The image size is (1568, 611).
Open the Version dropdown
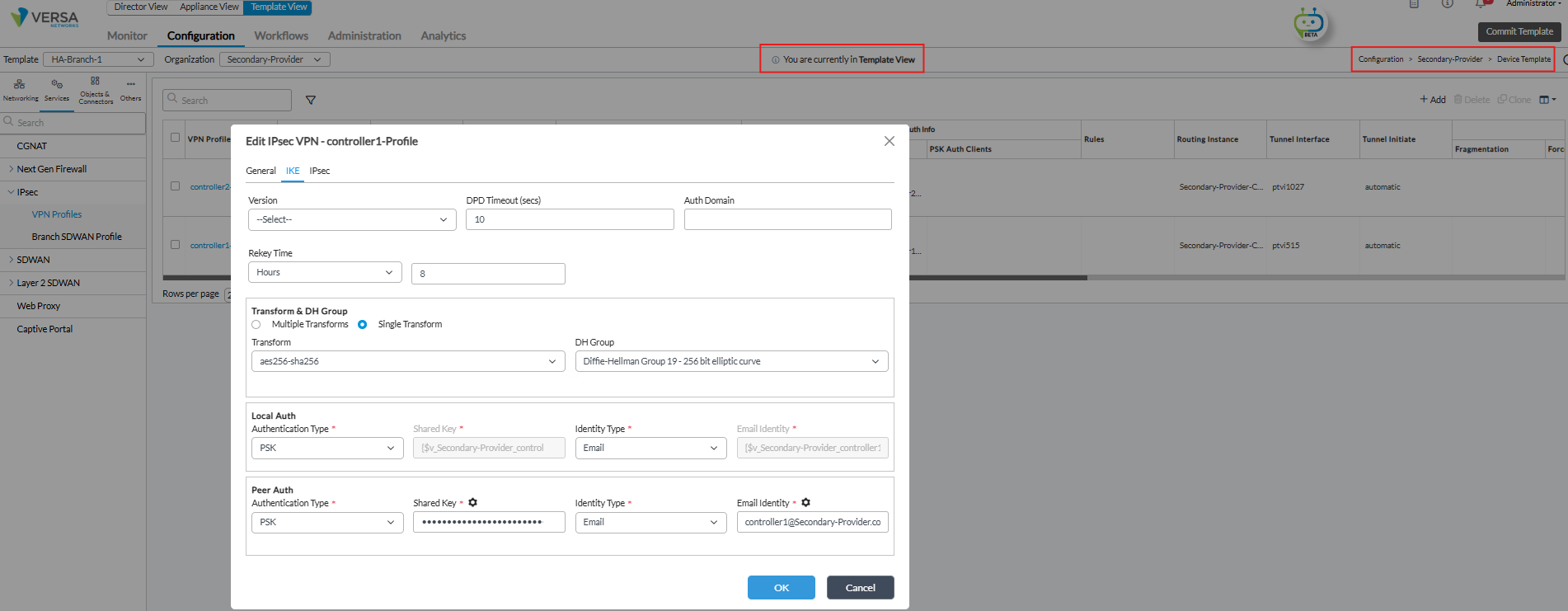click(x=352, y=219)
